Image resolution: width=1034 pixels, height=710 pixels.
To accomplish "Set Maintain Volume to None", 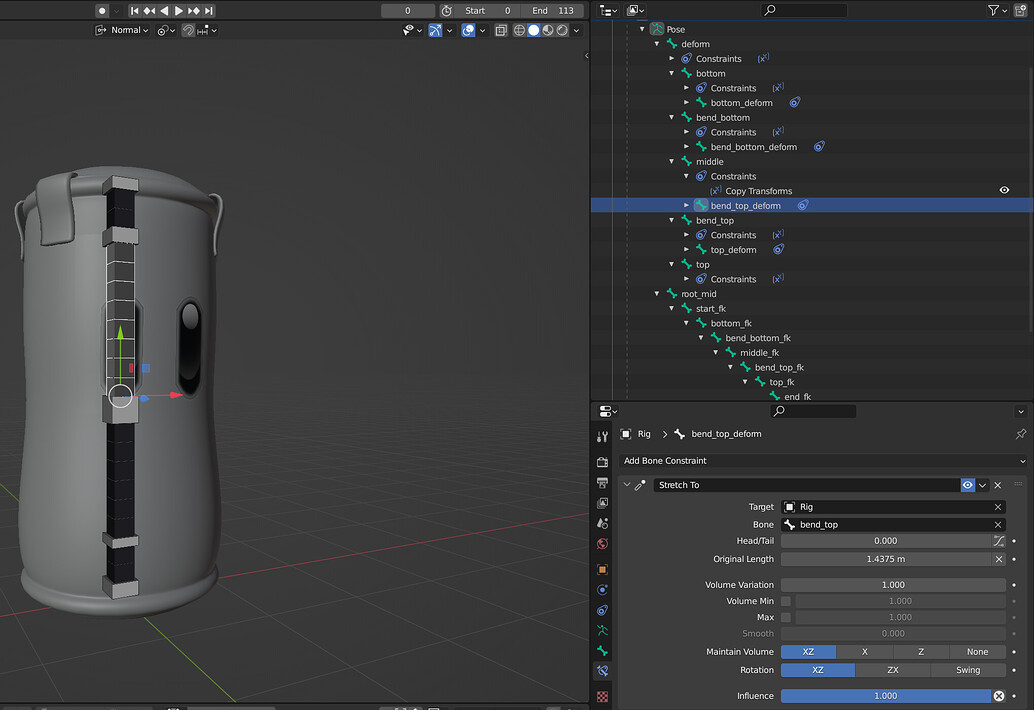I will [x=977, y=652].
